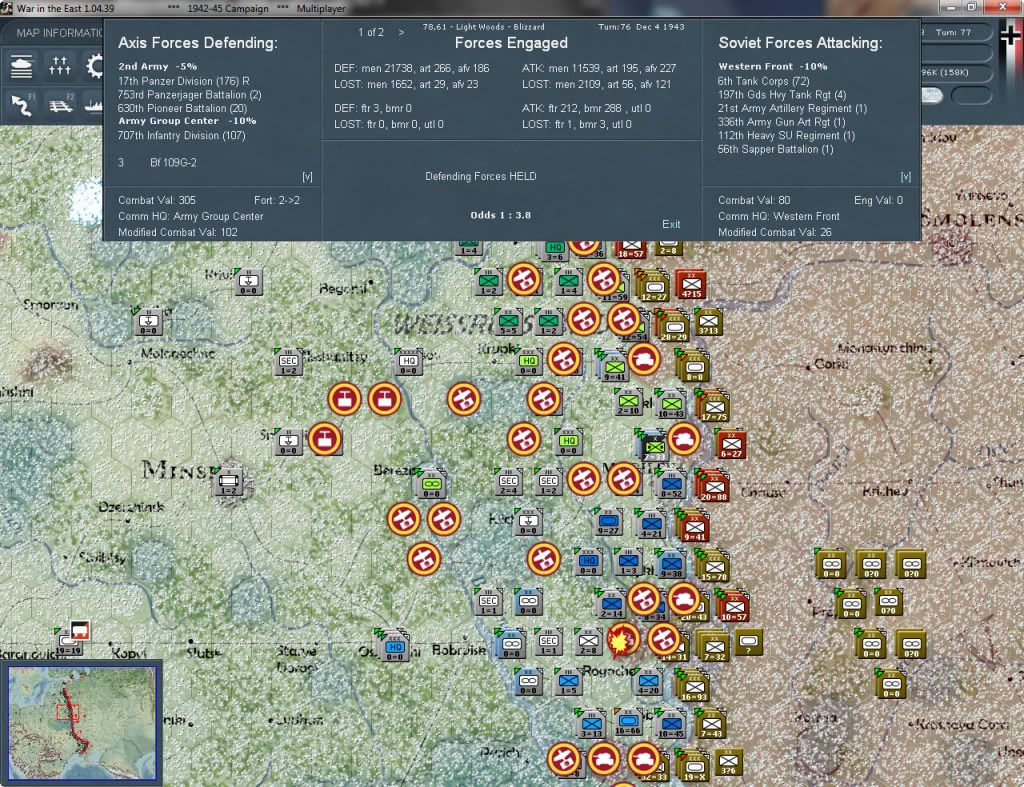Select the F2 rail mode icon
The image size is (1024, 787).
point(61,104)
